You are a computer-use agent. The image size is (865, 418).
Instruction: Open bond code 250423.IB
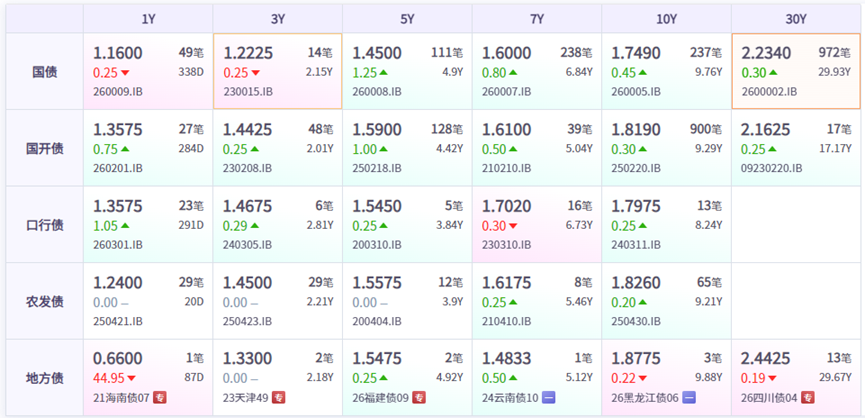[248, 321]
